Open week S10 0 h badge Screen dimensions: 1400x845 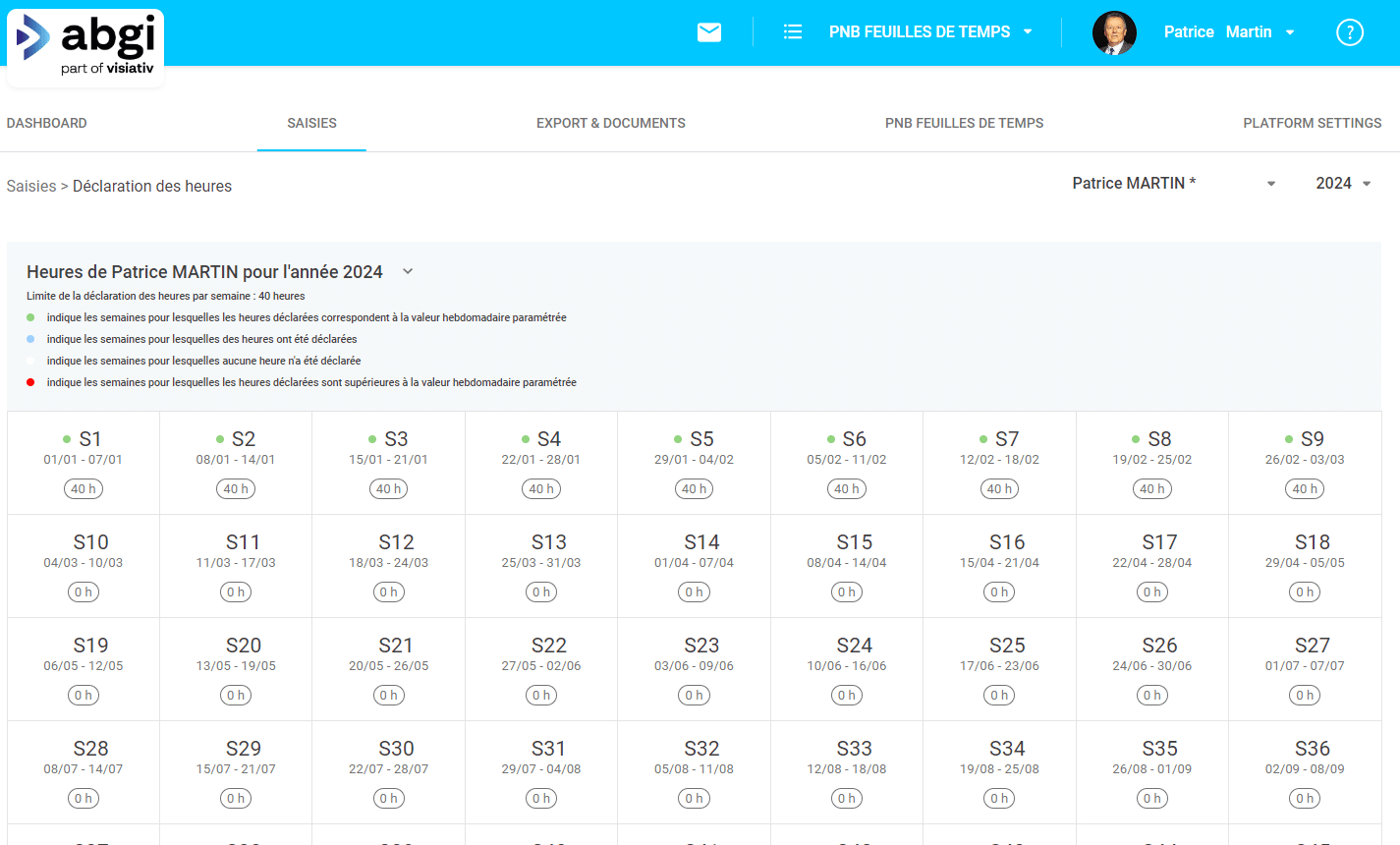pos(84,592)
